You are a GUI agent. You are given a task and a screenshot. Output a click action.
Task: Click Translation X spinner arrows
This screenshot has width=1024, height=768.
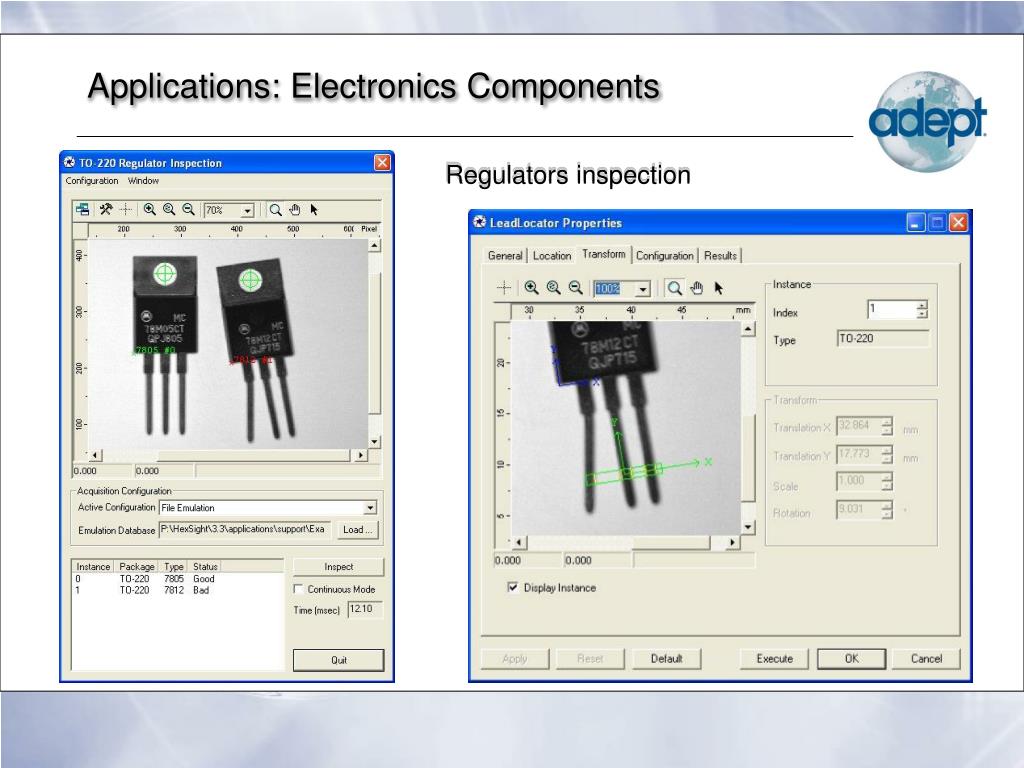[x=886, y=426]
